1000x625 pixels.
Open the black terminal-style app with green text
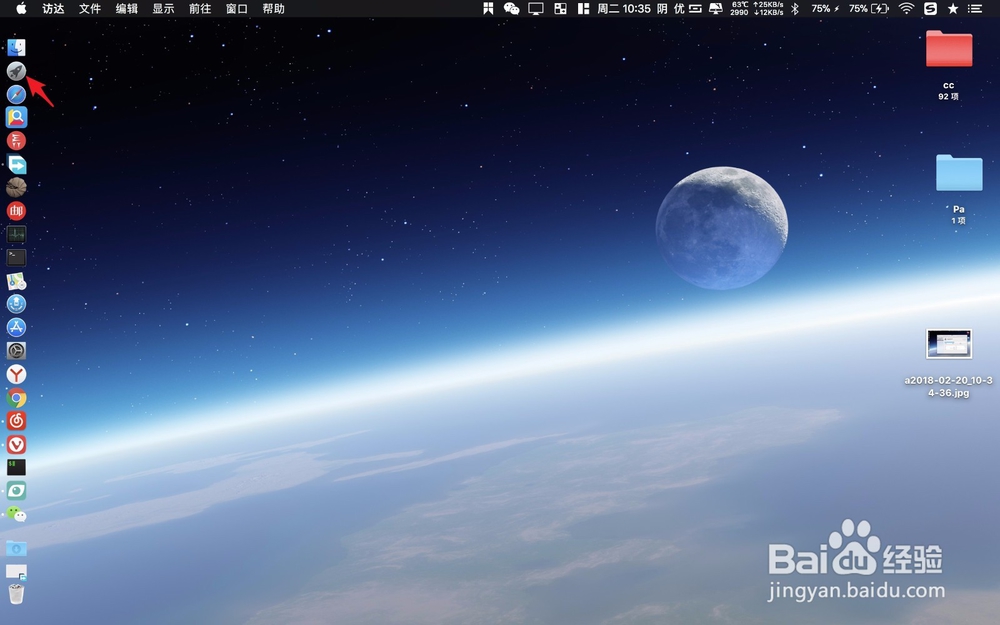pos(16,467)
